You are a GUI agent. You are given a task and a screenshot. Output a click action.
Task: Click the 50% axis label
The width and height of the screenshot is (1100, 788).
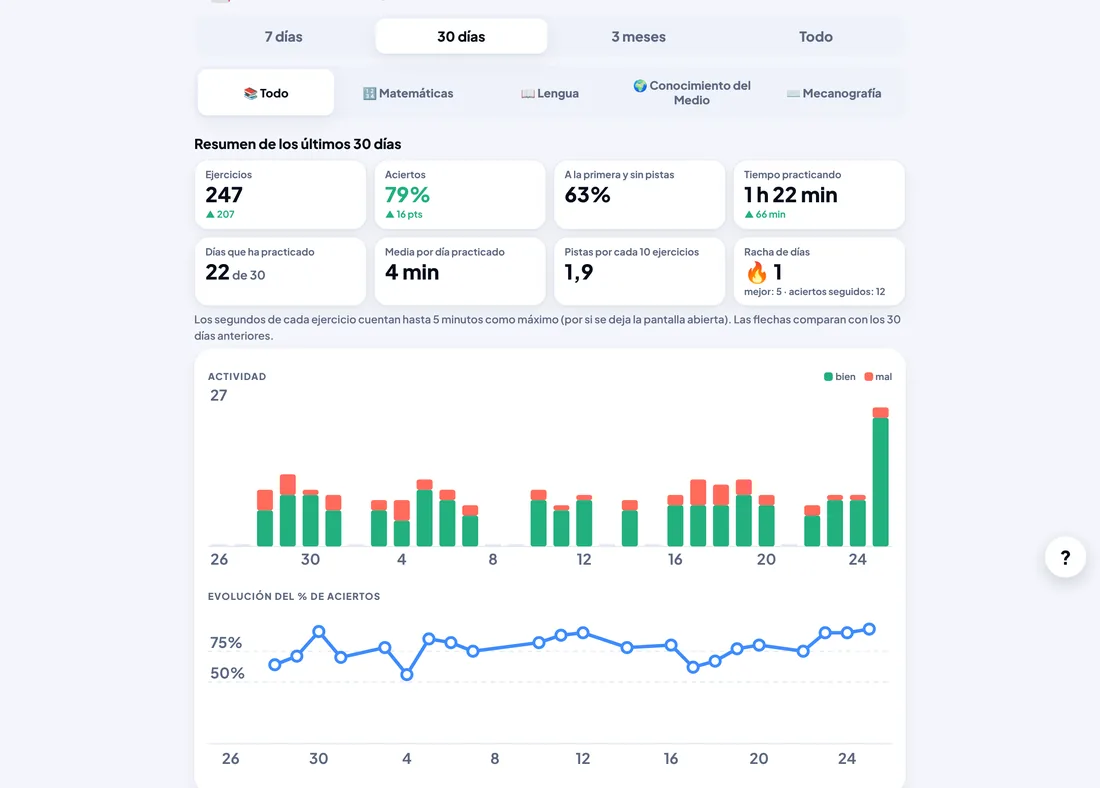coord(227,674)
